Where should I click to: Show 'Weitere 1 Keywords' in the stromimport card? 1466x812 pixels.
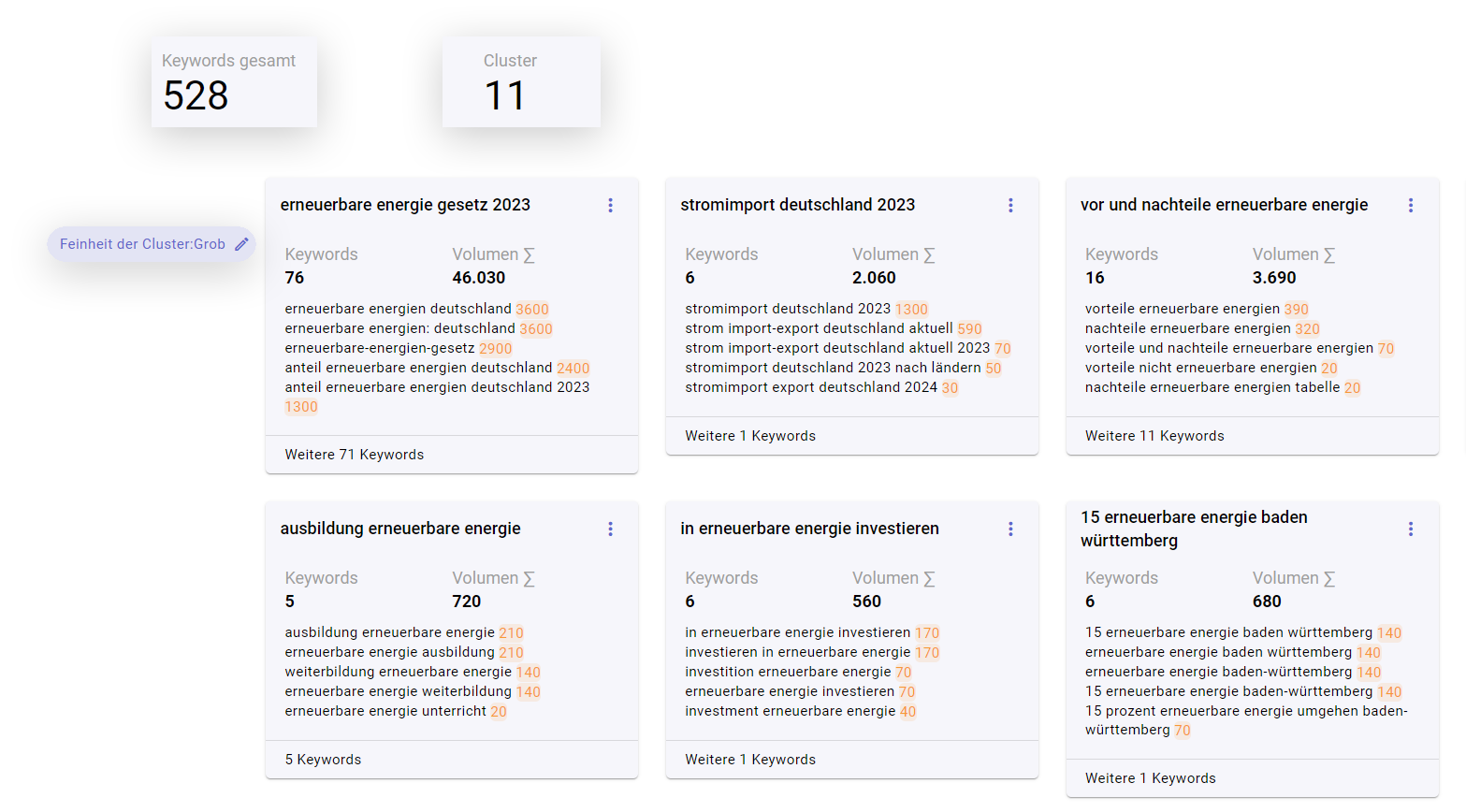click(x=750, y=436)
